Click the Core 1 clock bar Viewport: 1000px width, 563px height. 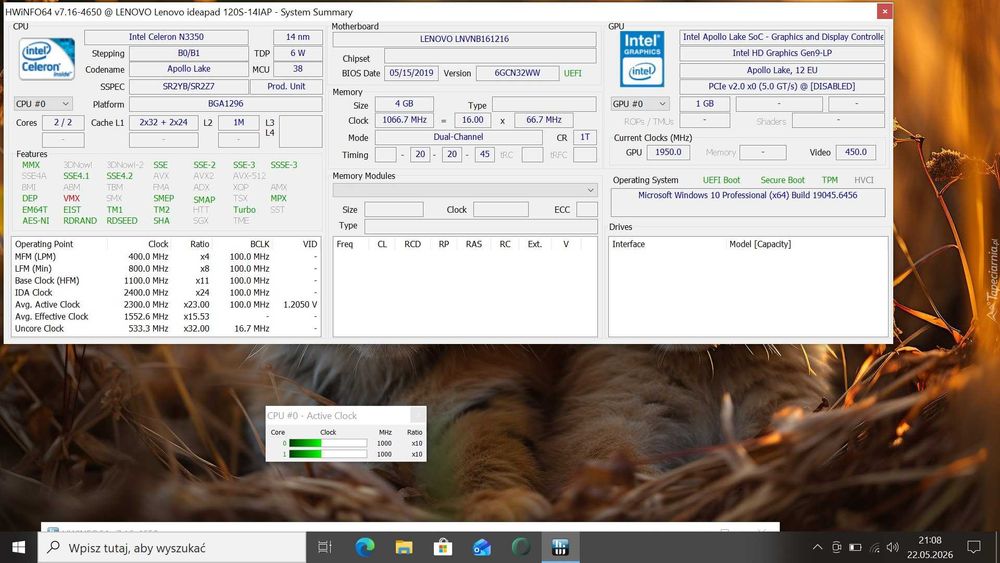(328, 454)
